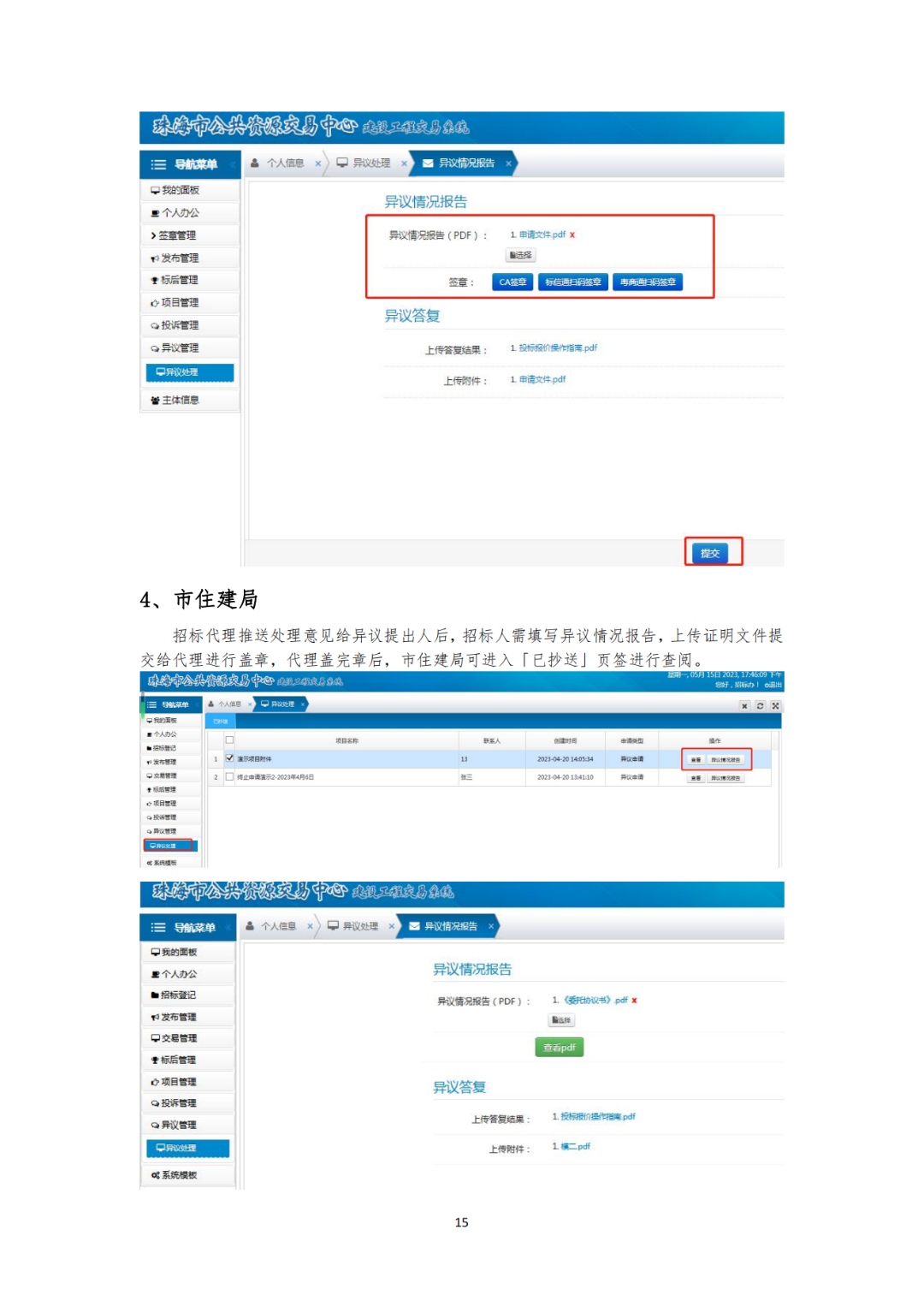924x1307 pixels.
Task: Click 查看 in the 终止申请演示2 row
Action: (x=696, y=778)
